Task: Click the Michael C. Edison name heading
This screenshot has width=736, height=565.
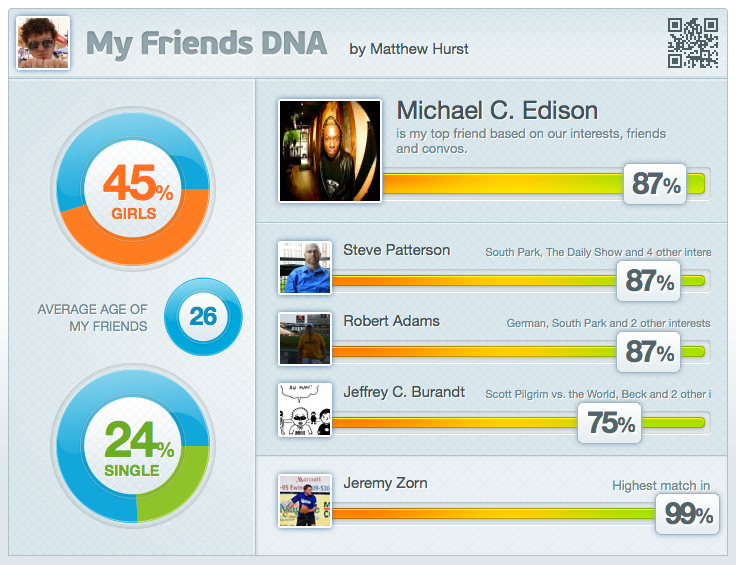Action: pyautogui.click(x=497, y=111)
